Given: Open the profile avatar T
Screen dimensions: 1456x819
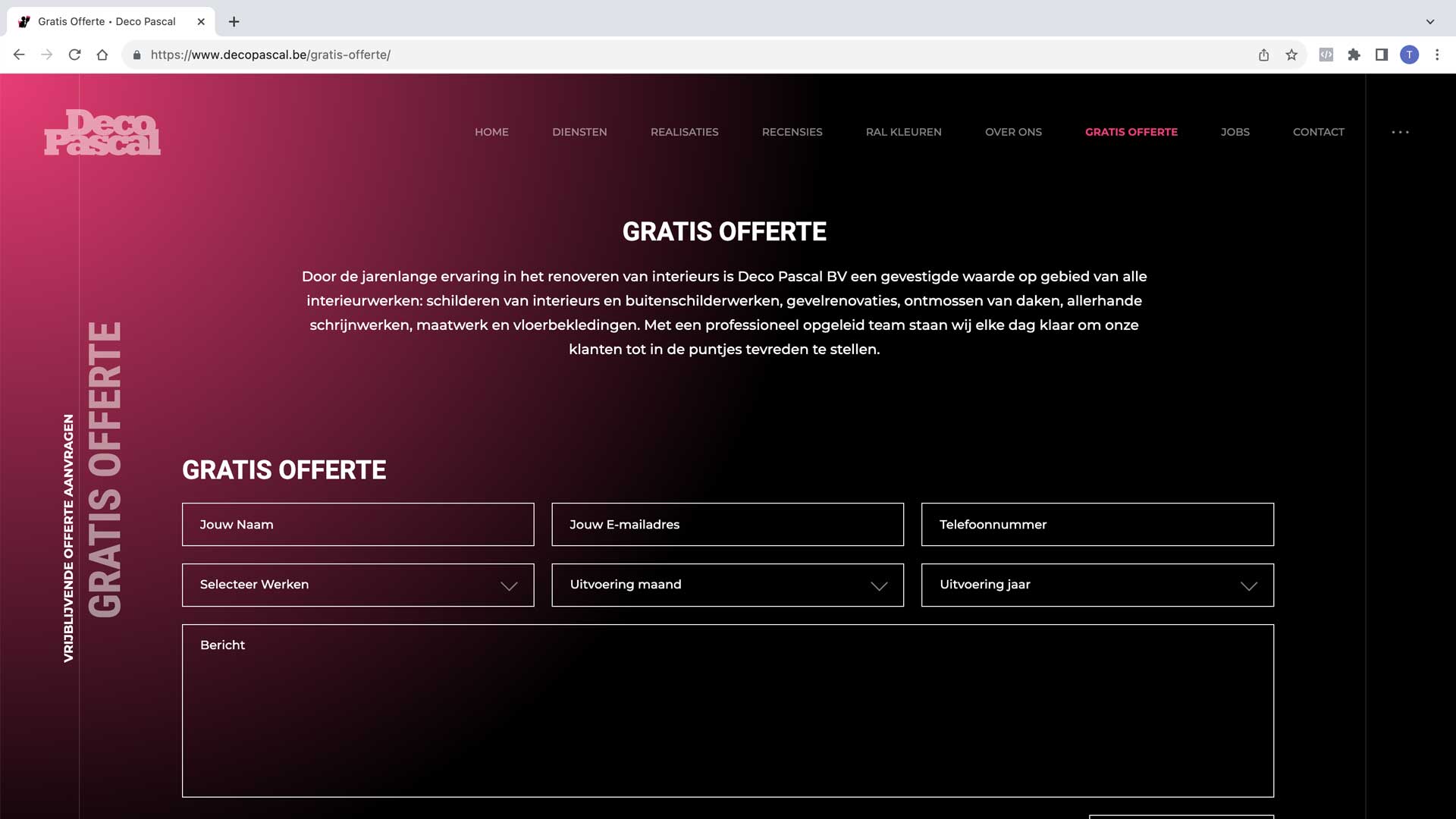Looking at the screenshot, I should point(1409,55).
